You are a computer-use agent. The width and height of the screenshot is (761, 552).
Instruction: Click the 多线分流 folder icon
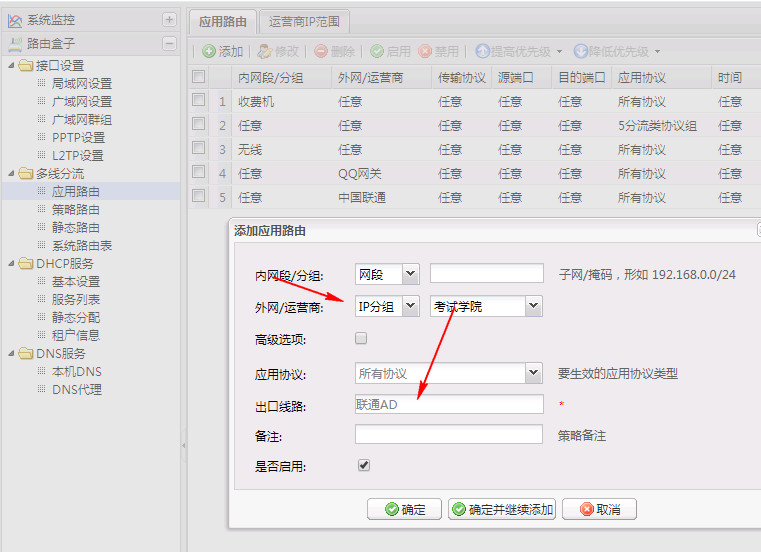point(26,173)
